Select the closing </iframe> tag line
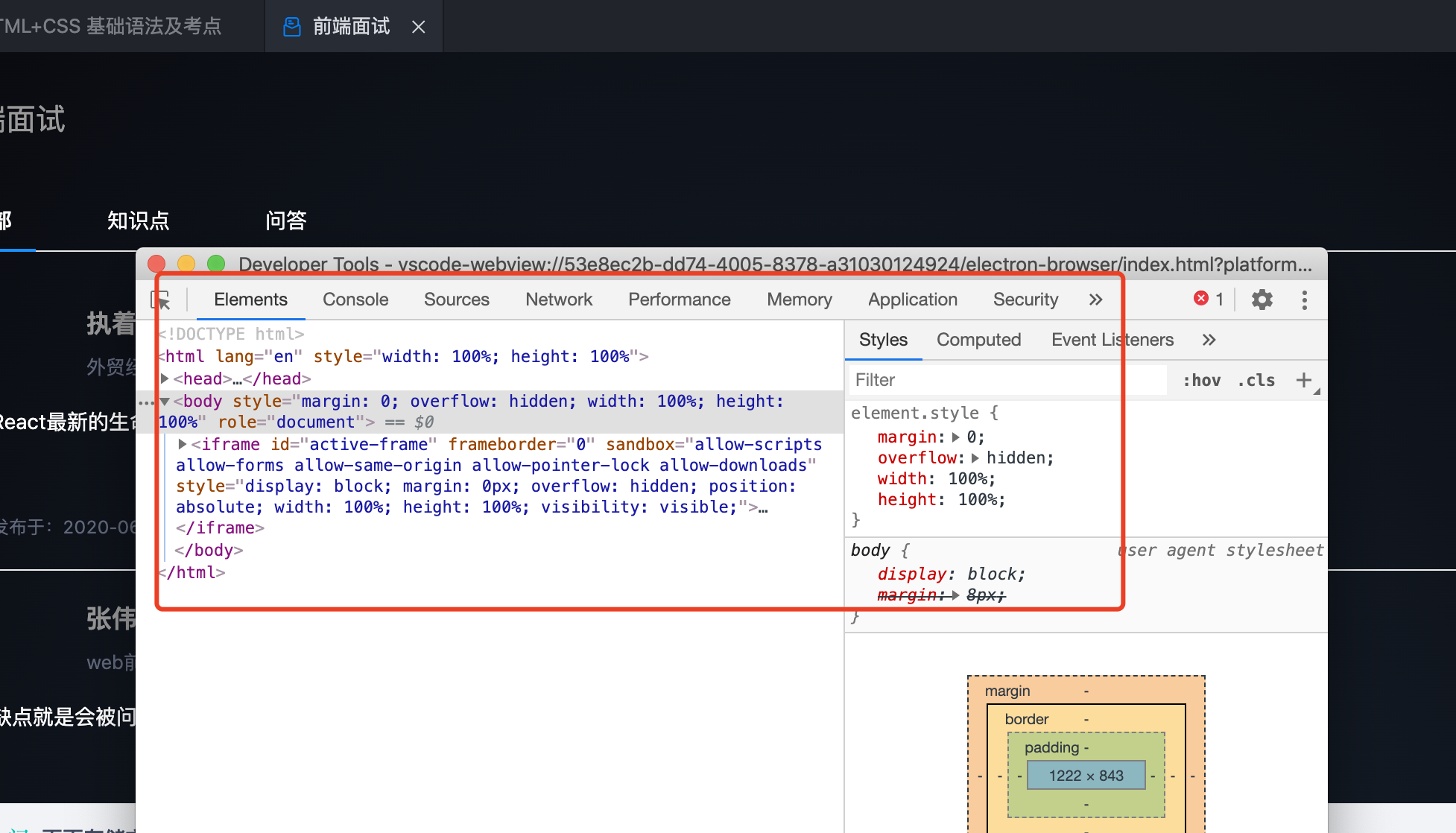This screenshot has width=1456, height=833. tap(220, 528)
